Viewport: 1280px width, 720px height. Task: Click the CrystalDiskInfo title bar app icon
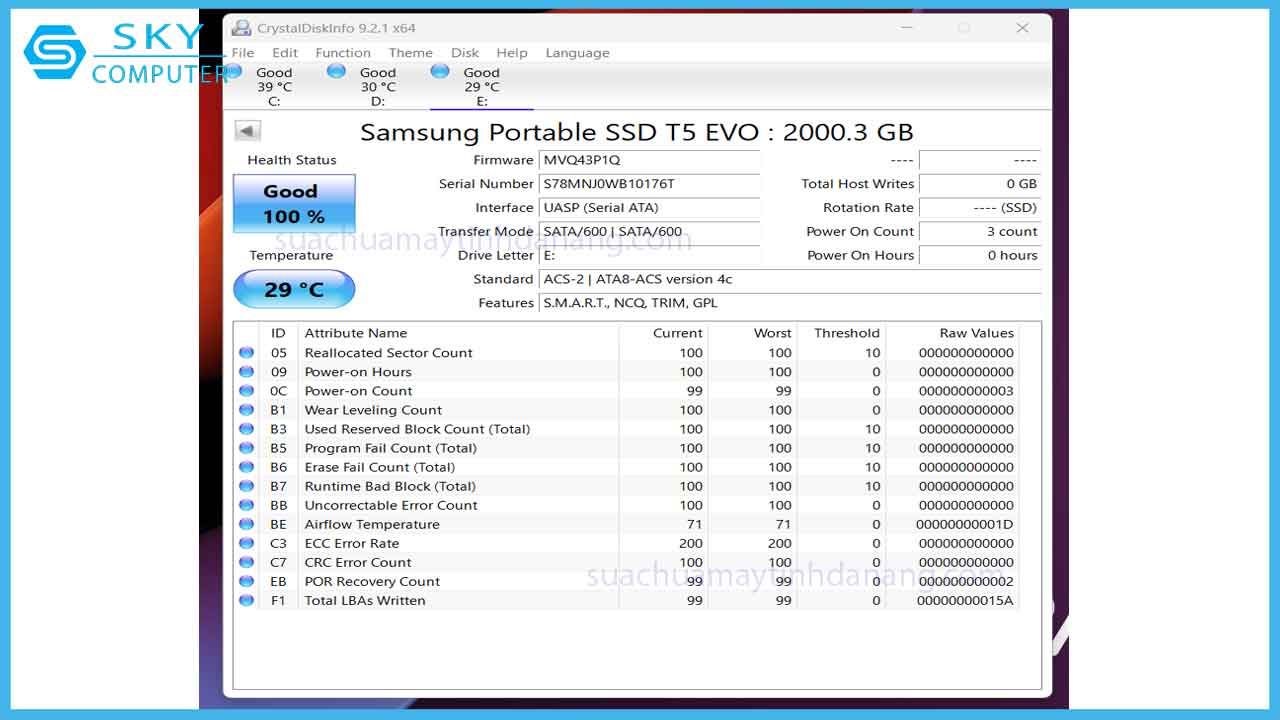tap(241, 28)
